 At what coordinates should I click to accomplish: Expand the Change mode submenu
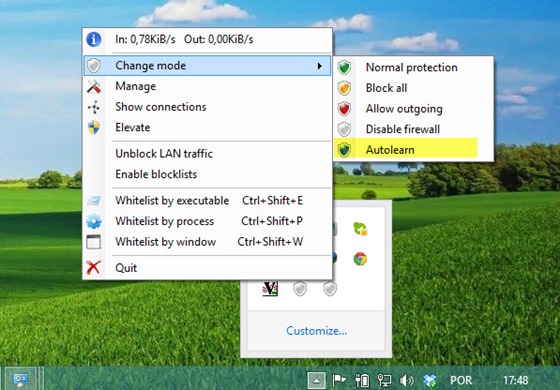point(207,66)
